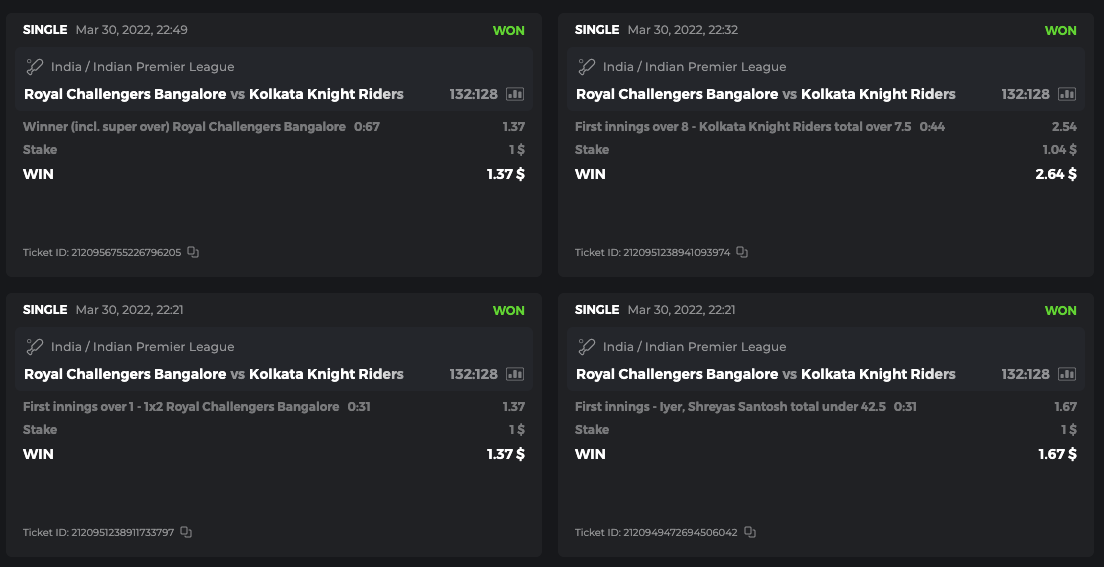
Task: Open Indian Premier League link on 22:49 bet
Action: pyautogui.click(x=143, y=67)
